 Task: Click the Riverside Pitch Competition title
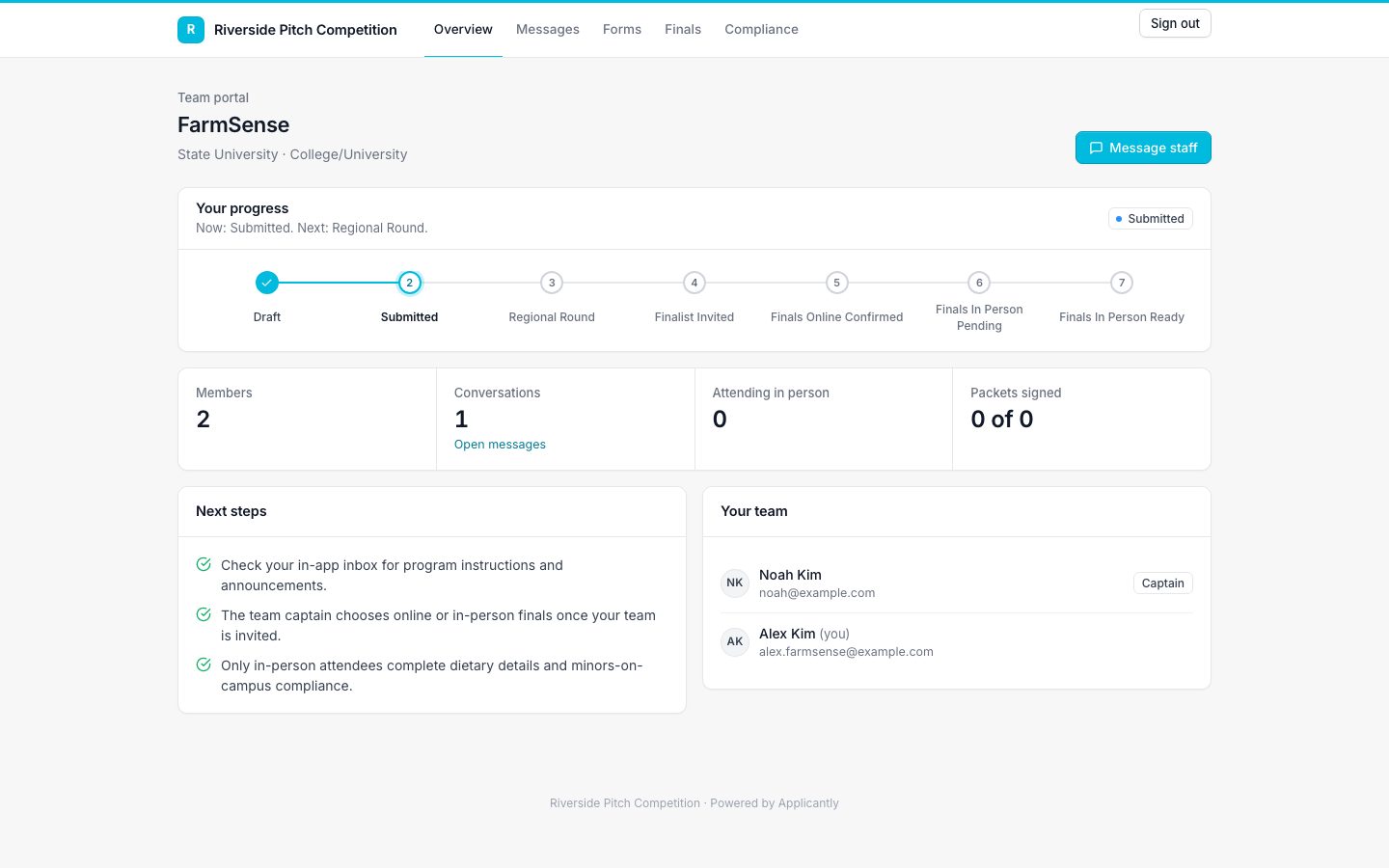(306, 30)
